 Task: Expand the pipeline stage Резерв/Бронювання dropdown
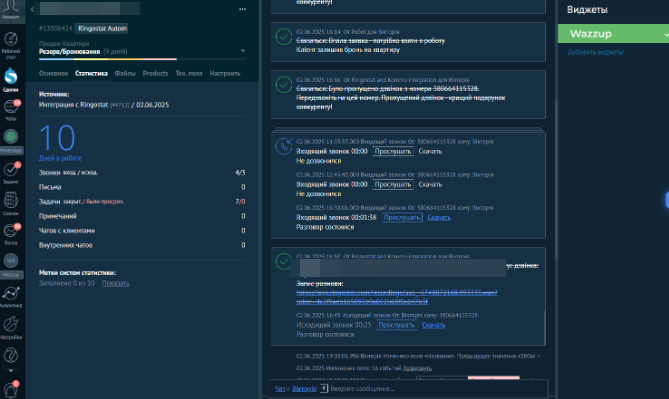click(243, 50)
